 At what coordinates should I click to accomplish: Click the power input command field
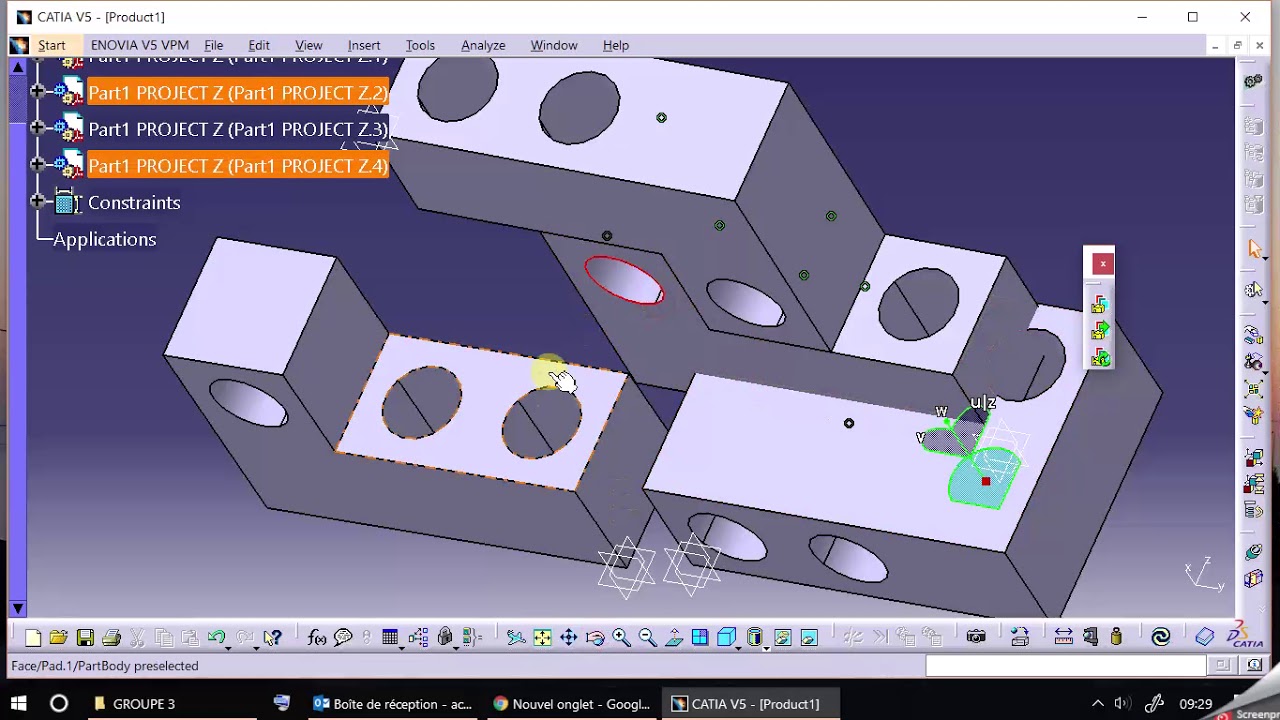pyautogui.click(x=1065, y=665)
